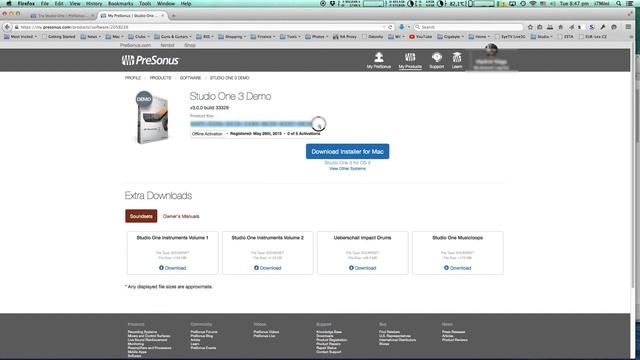
Task: Click the View Other Systems link
Action: click(x=347, y=169)
